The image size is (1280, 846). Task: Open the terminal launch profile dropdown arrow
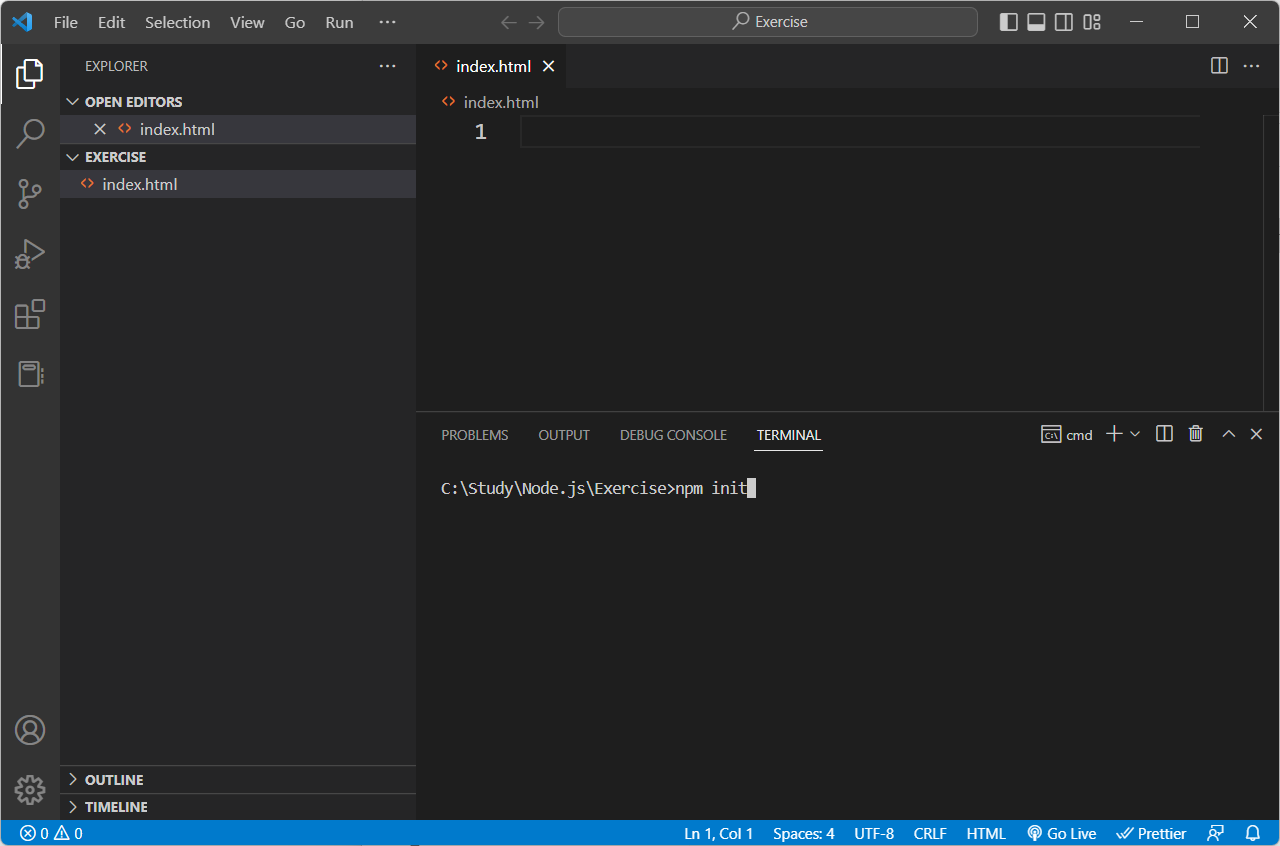click(x=1135, y=434)
